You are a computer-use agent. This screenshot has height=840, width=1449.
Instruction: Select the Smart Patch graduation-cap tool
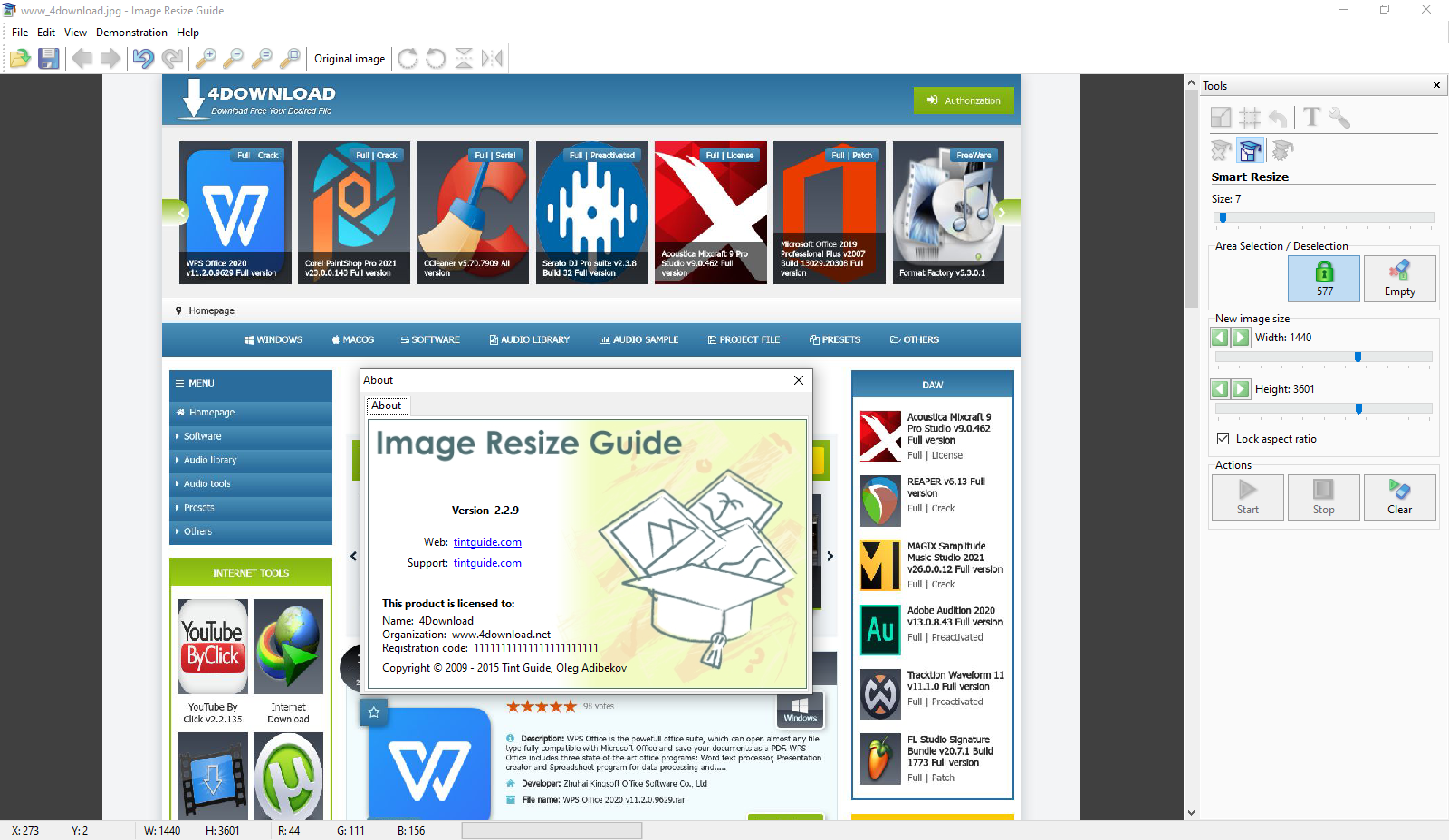point(1282,150)
